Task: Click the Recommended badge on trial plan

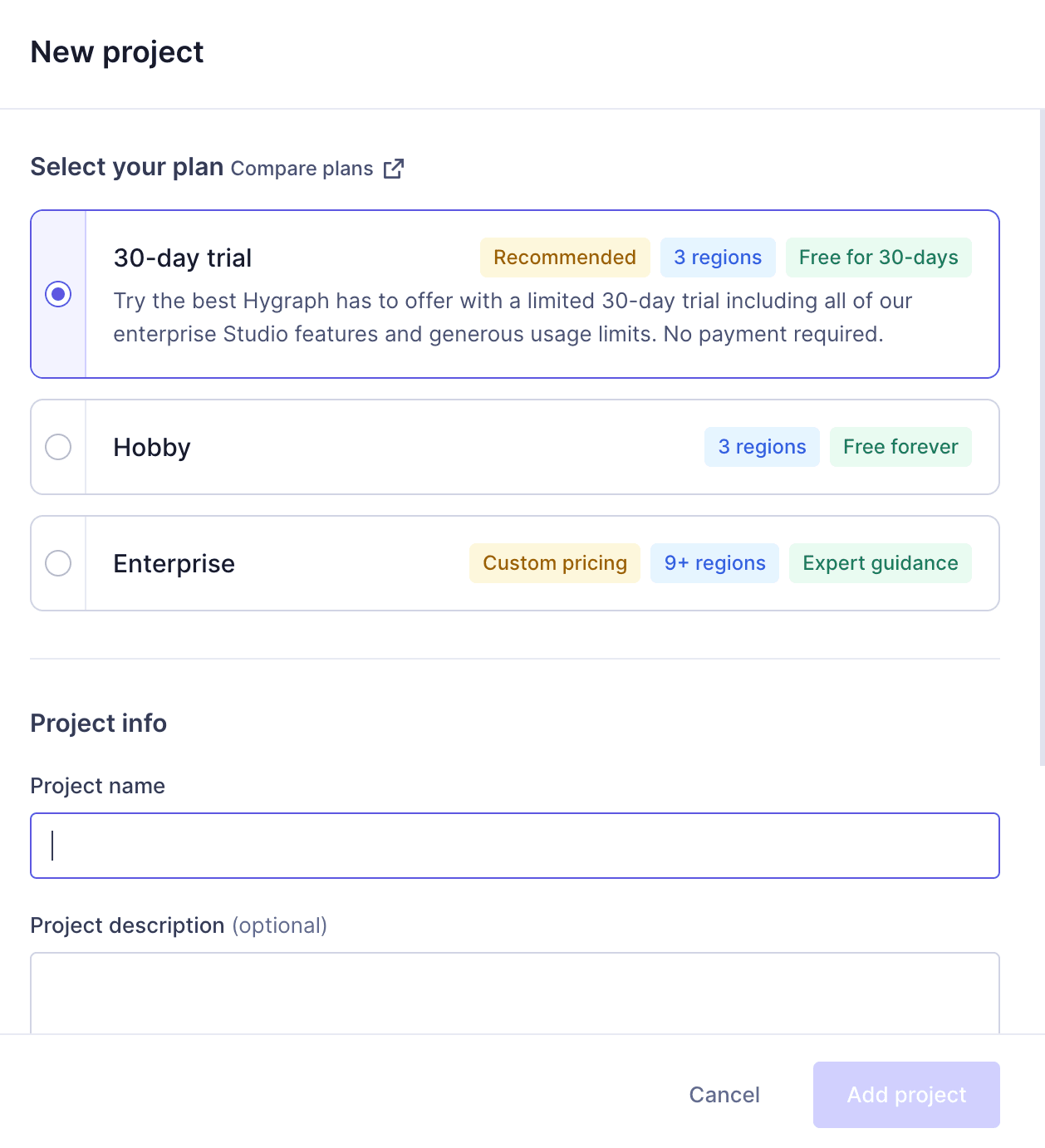Action: click(x=565, y=258)
